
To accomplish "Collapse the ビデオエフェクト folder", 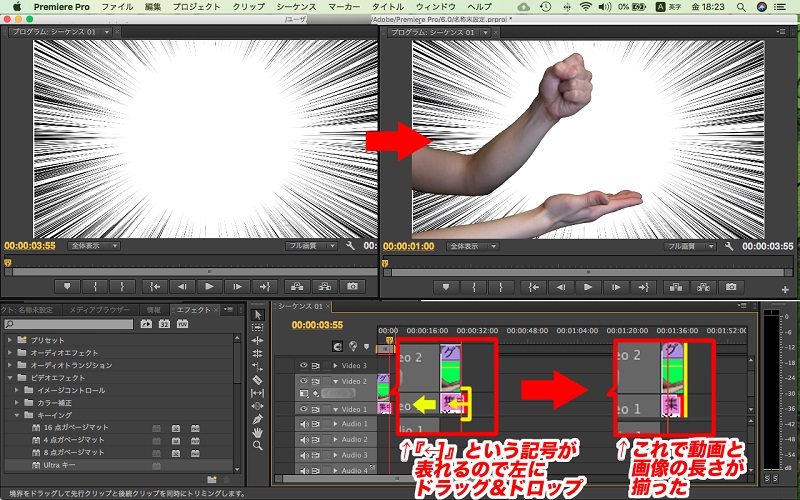I will click(x=10, y=378).
